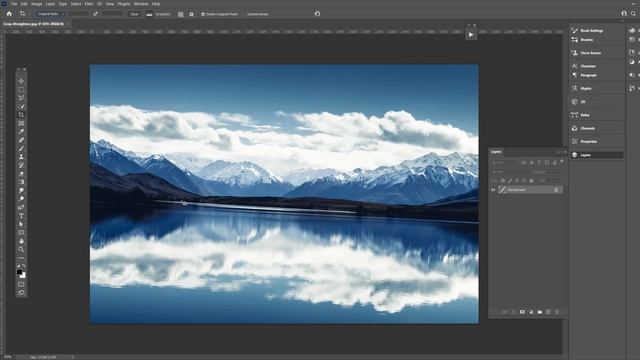Swap foreground and background colors
Screen dimensions: 640x360
click(24, 266)
